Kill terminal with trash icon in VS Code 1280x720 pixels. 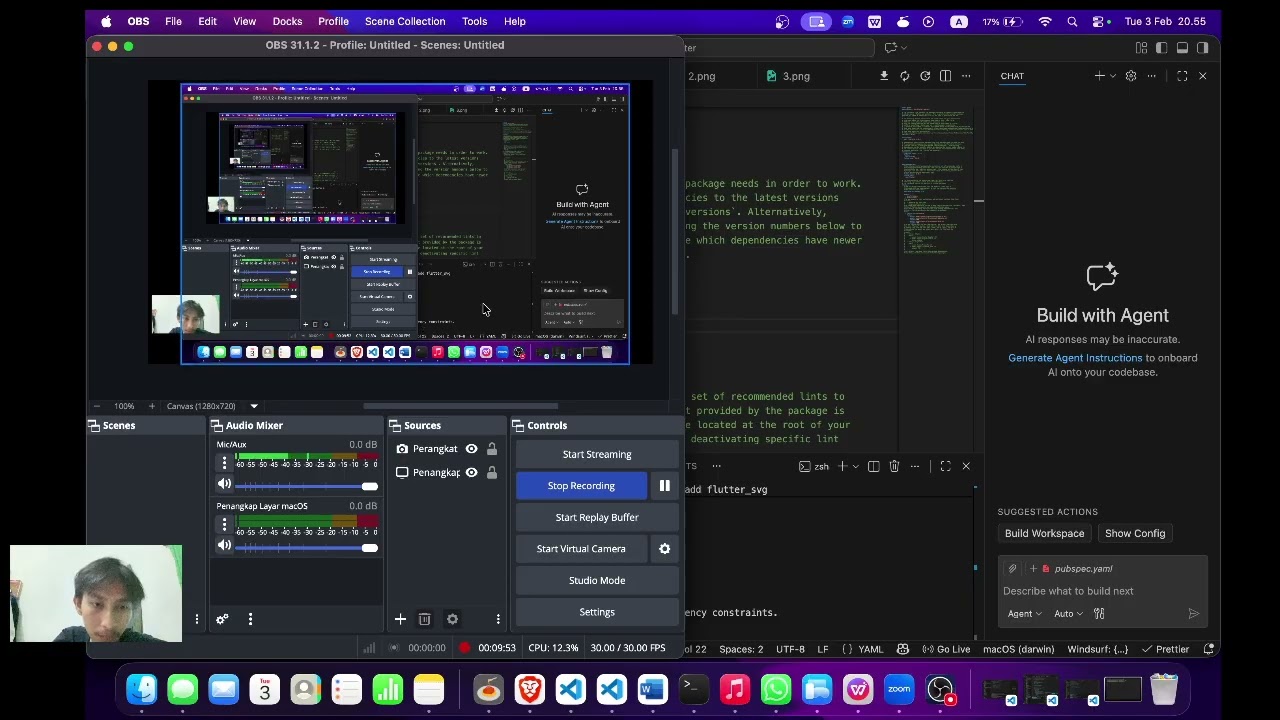894,466
